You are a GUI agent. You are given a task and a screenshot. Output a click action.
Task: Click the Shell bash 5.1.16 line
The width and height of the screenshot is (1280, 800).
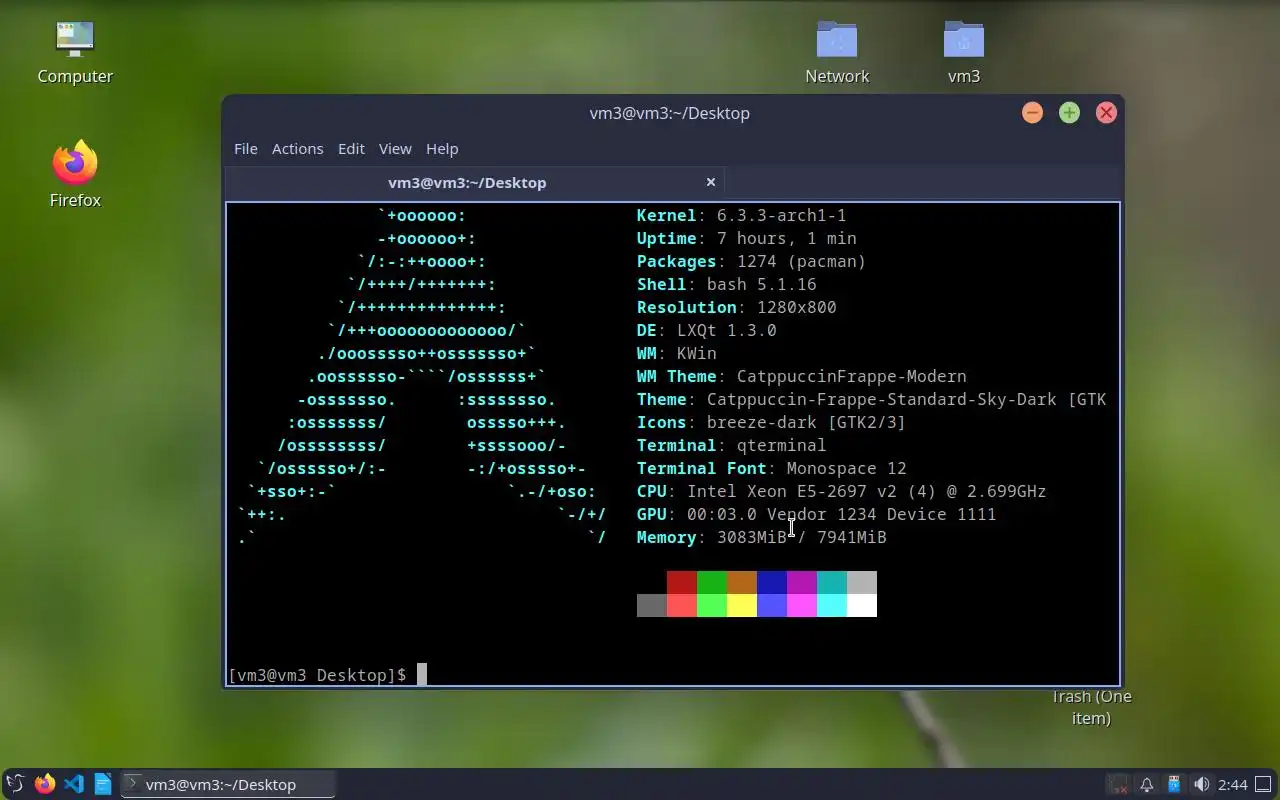726,284
